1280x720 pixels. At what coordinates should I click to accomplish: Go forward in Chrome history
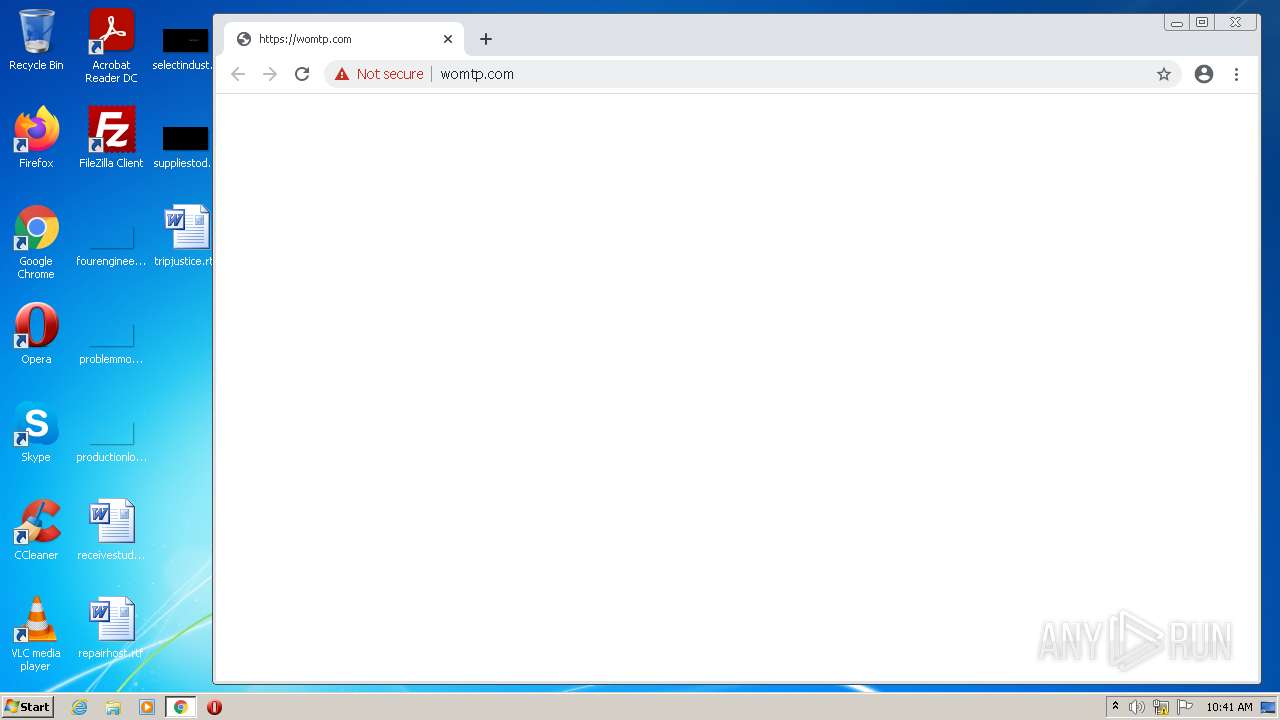270,74
